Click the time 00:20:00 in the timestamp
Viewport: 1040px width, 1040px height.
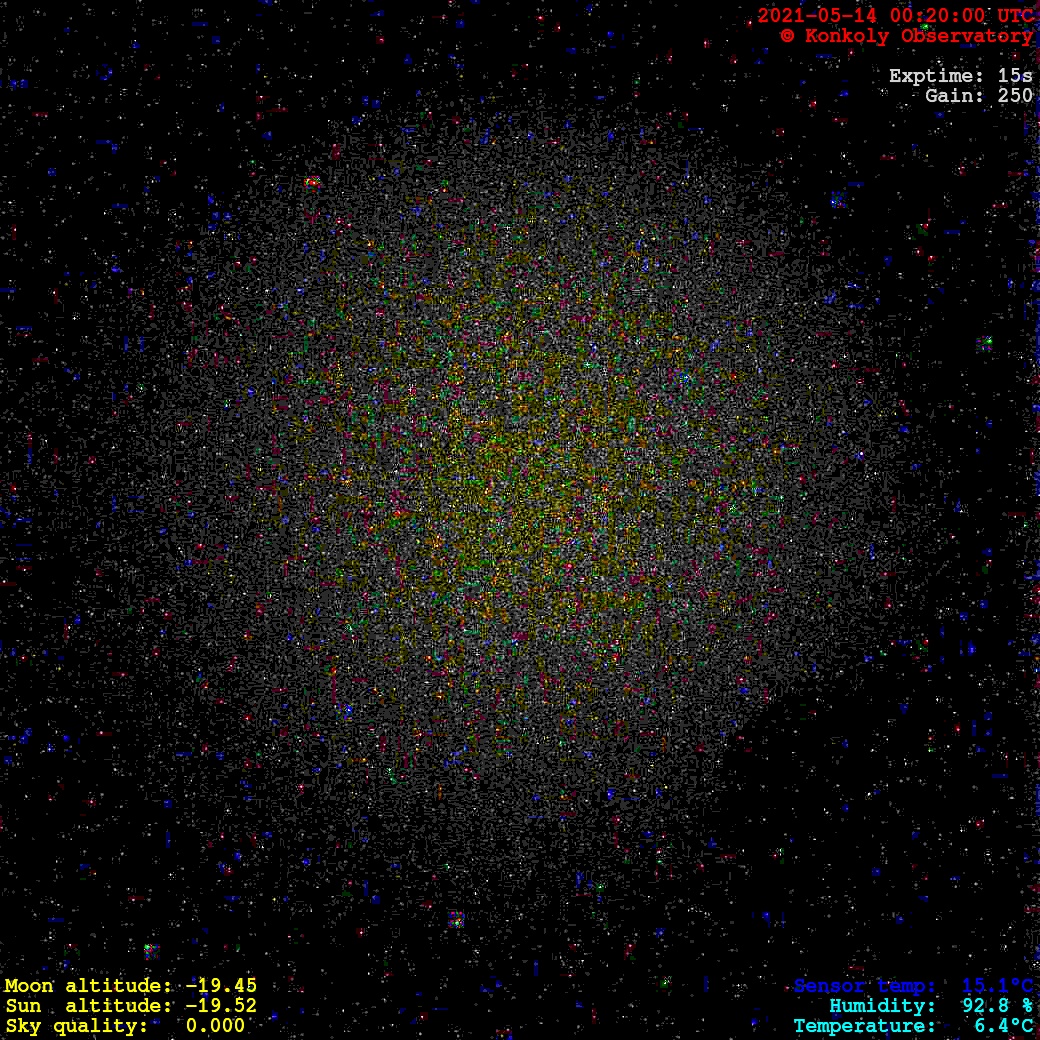tap(935, 16)
